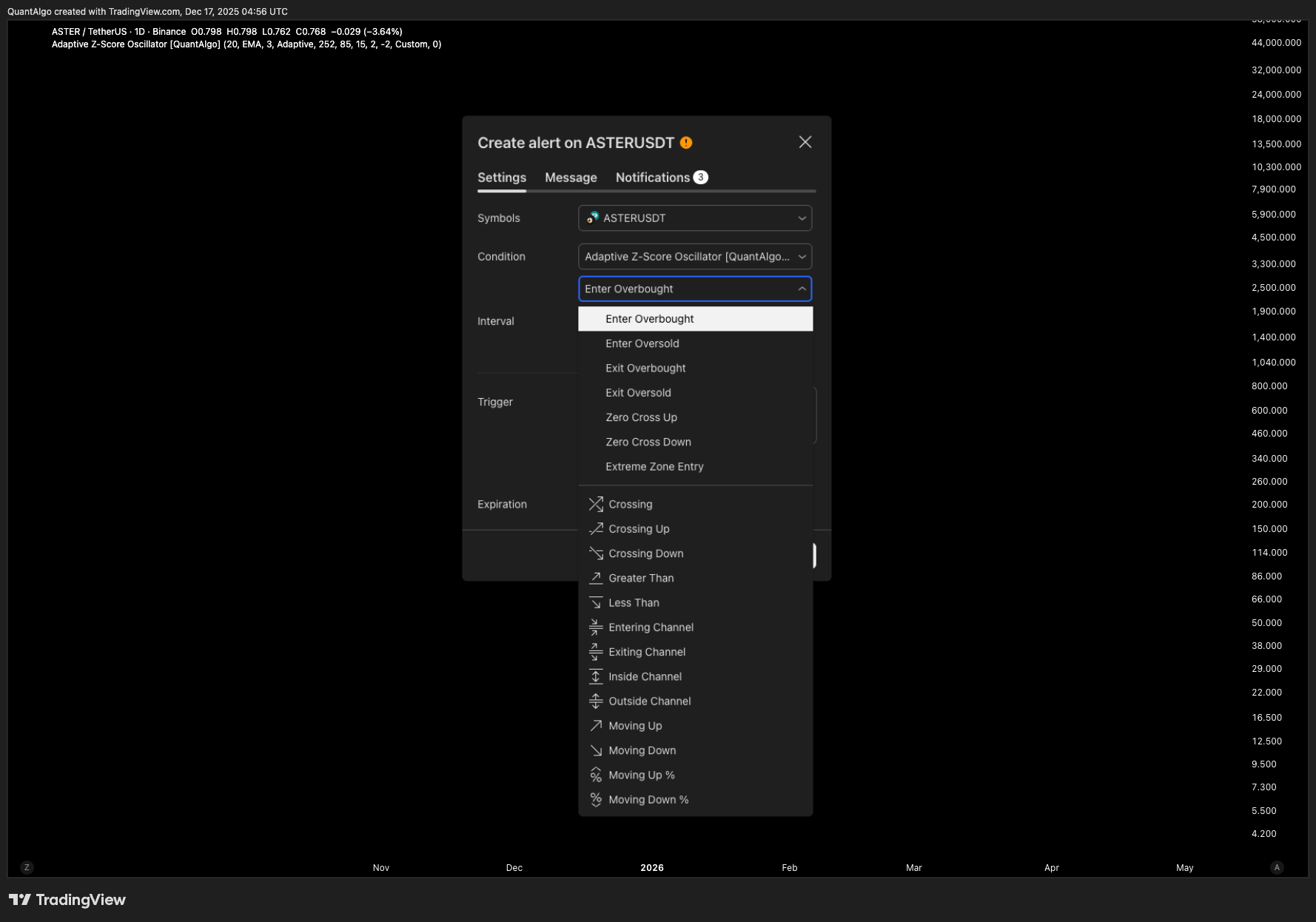Open the Symbols ASTERUSDT dropdown
This screenshot has width=1316, height=922.
[695, 218]
